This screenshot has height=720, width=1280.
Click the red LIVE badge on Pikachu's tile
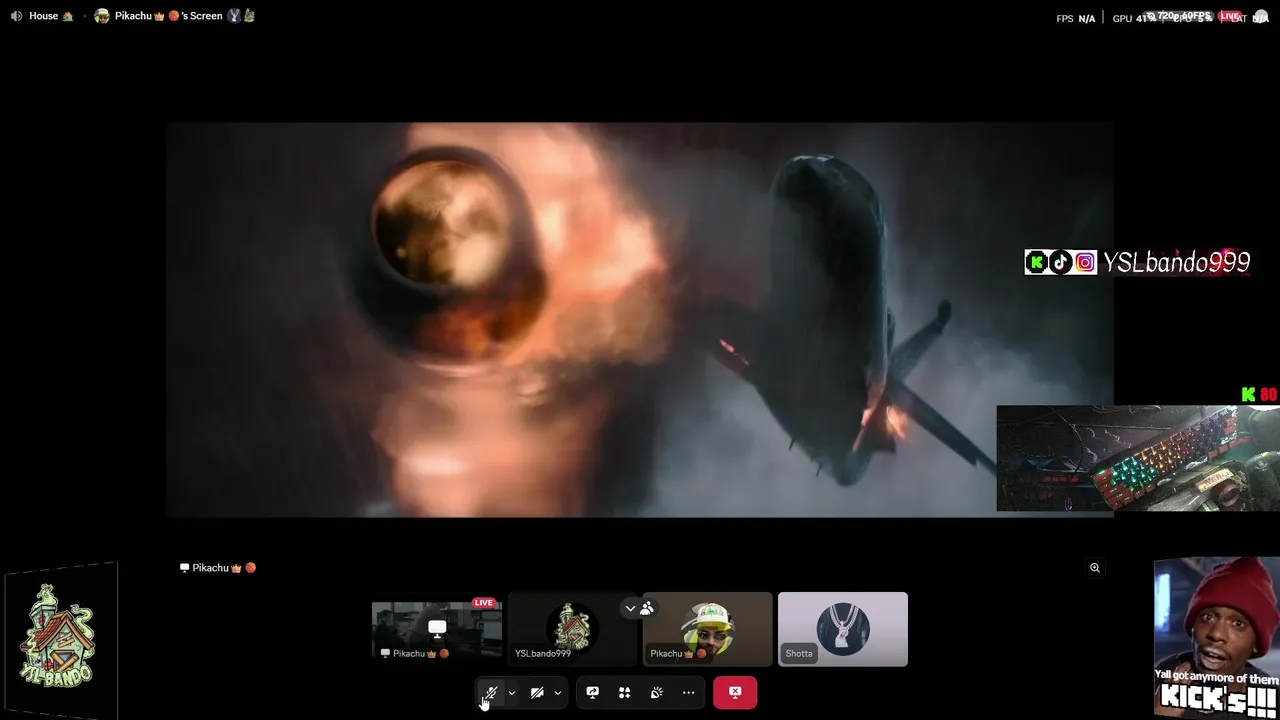coord(484,603)
